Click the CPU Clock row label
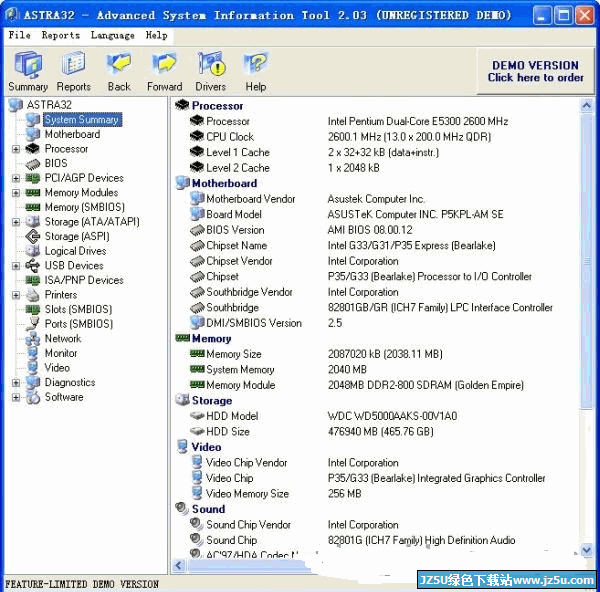Screen dimensions: 600x592 pos(230,137)
